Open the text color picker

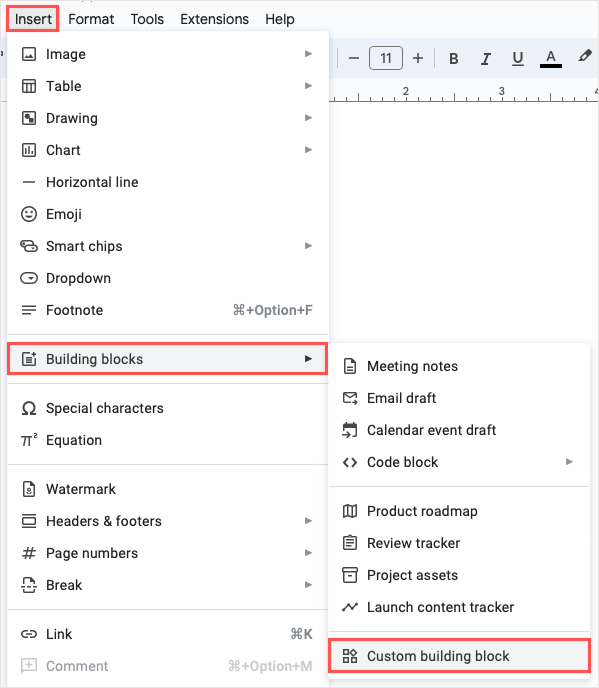click(x=551, y=58)
